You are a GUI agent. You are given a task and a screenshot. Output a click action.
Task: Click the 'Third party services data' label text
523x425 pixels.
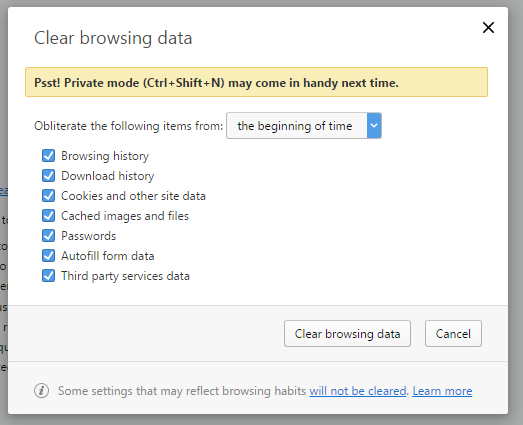(x=125, y=276)
